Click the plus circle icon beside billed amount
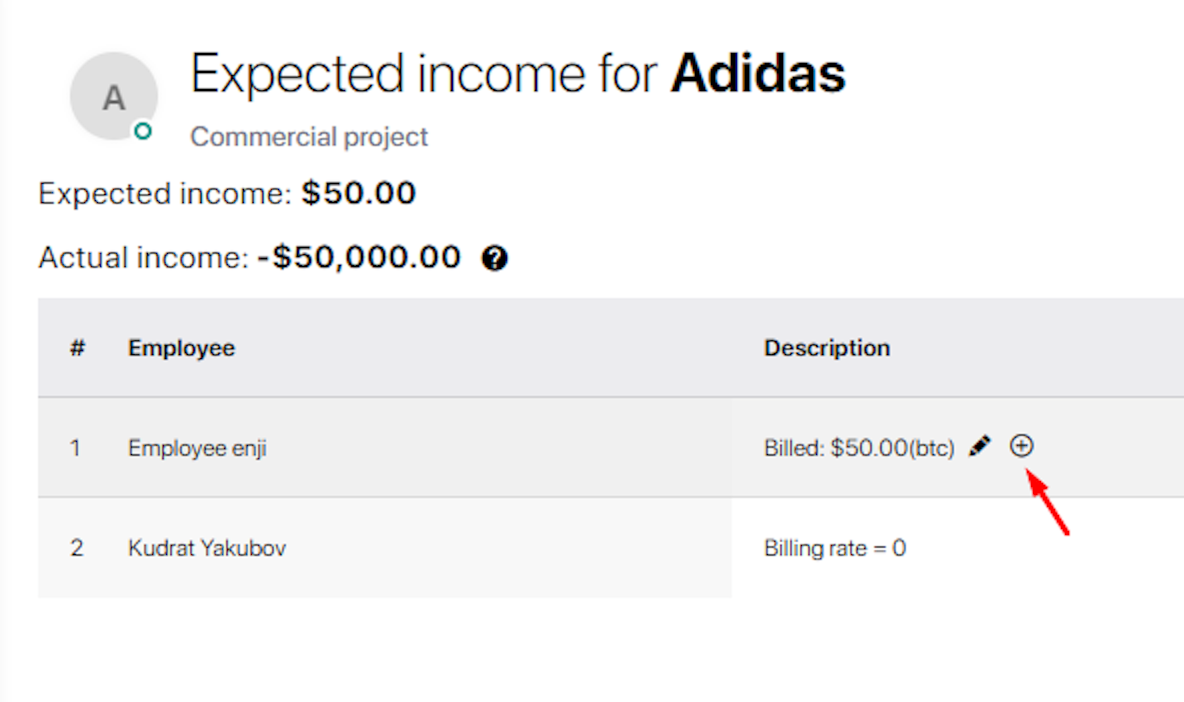The width and height of the screenshot is (1184, 702). (1021, 446)
